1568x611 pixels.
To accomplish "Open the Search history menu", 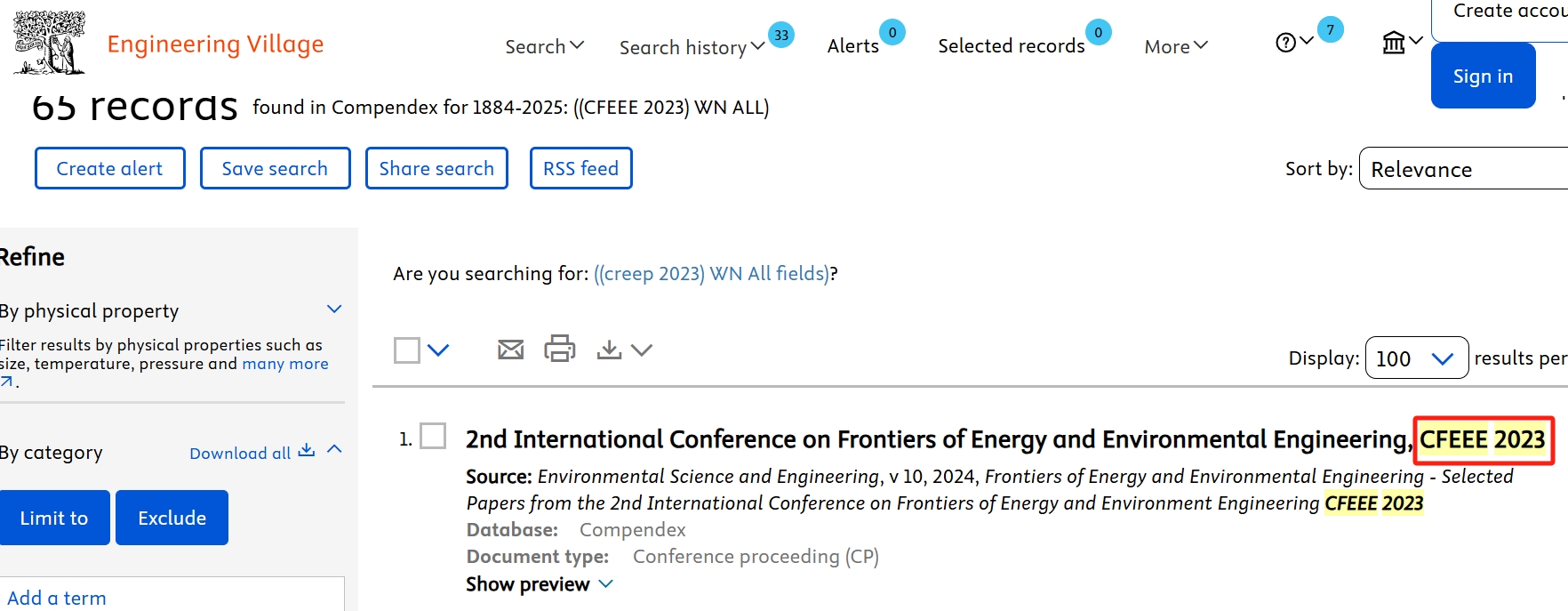I will tap(692, 47).
